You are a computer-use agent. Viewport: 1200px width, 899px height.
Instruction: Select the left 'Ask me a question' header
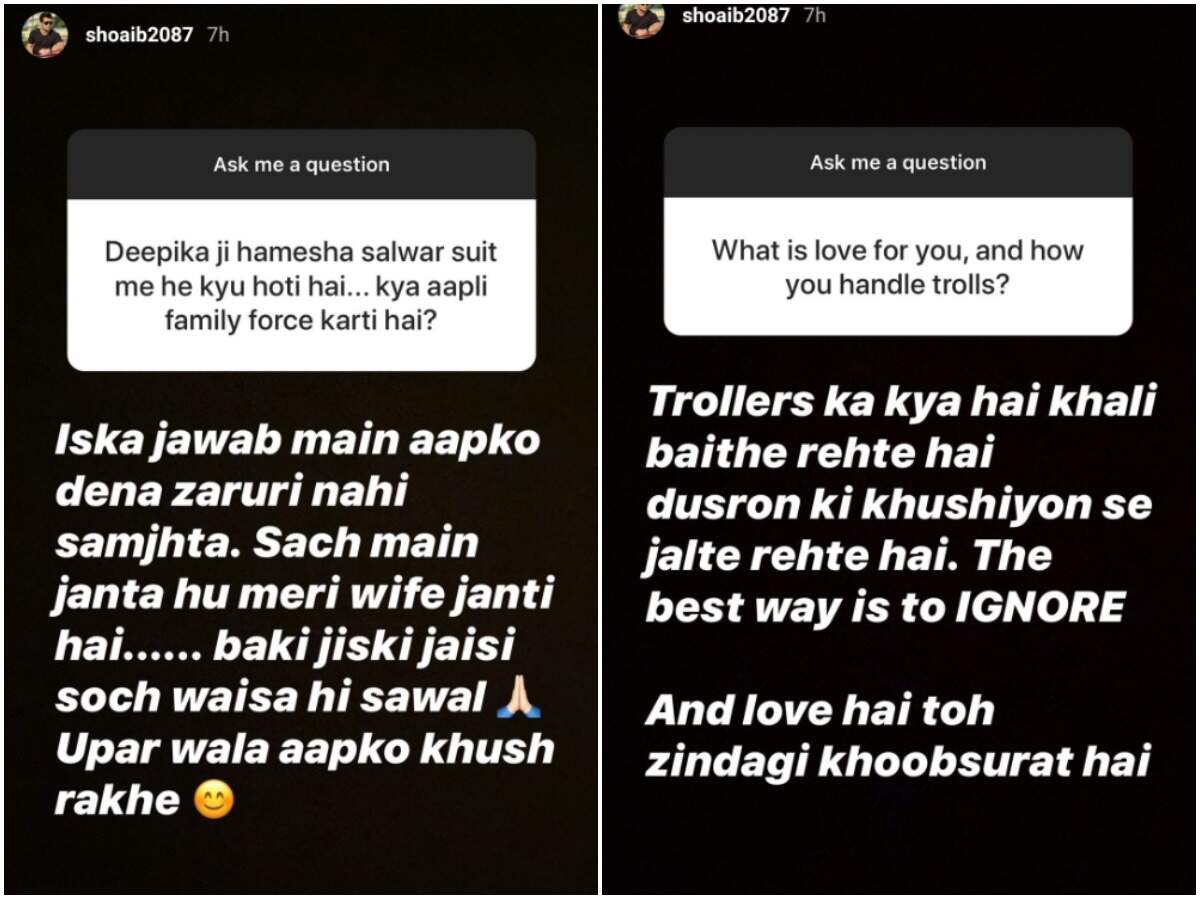click(x=301, y=165)
